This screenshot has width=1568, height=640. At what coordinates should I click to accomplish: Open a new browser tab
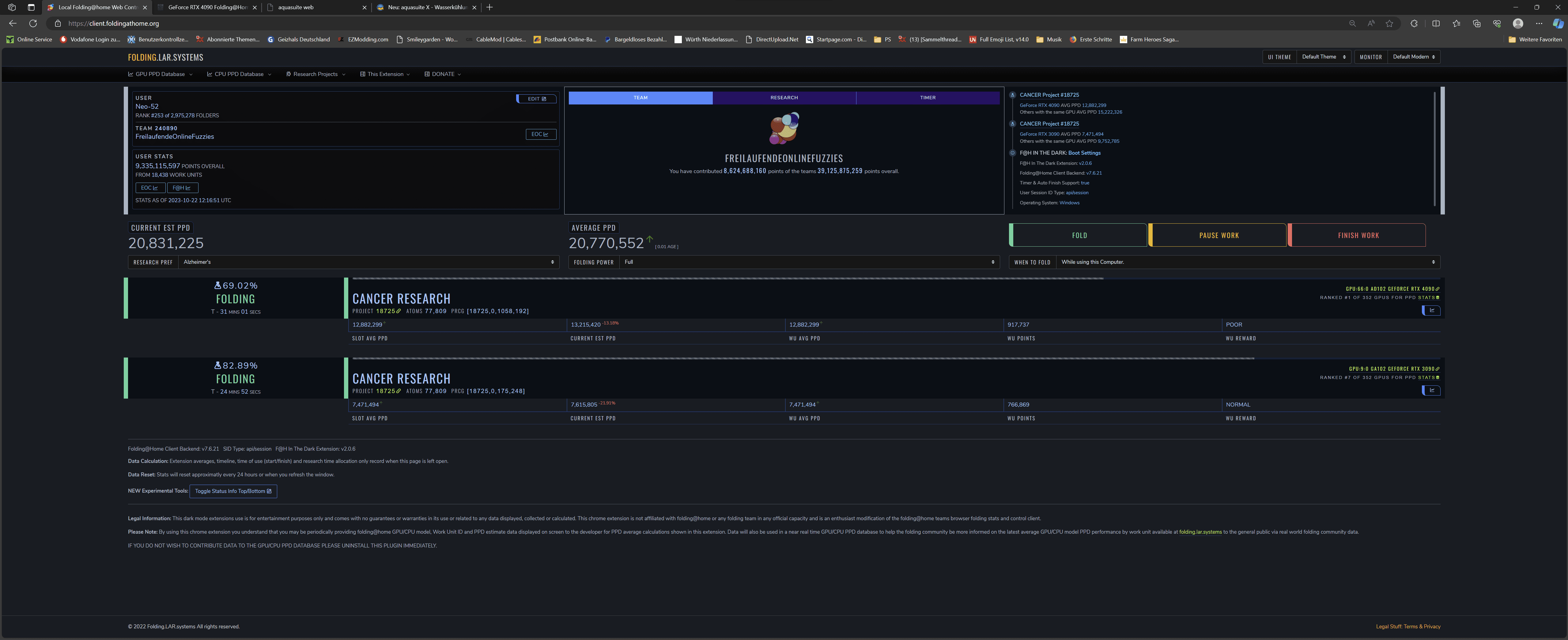pyautogui.click(x=489, y=7)
